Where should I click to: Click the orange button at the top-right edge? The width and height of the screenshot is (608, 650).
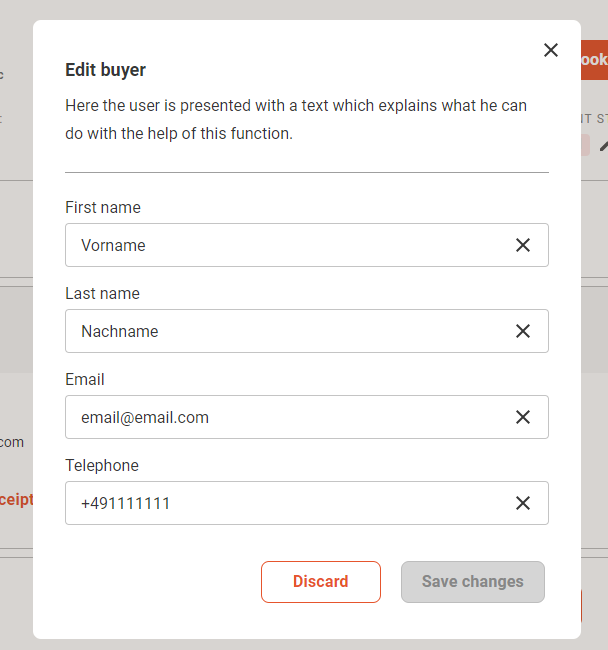tap(594, 60)
